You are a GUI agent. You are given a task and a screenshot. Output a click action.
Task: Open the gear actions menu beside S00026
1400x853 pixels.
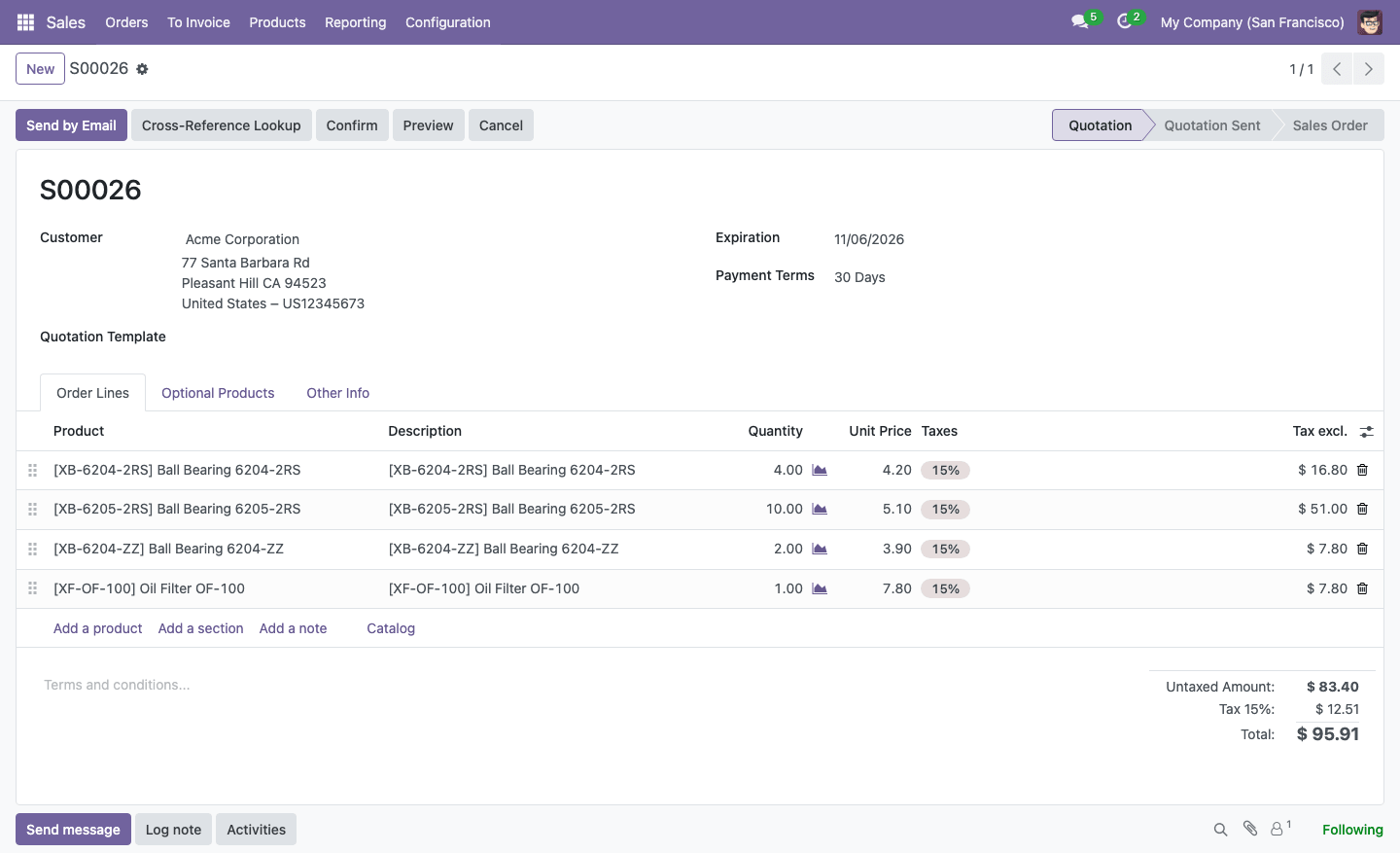(x=142, y=69)
